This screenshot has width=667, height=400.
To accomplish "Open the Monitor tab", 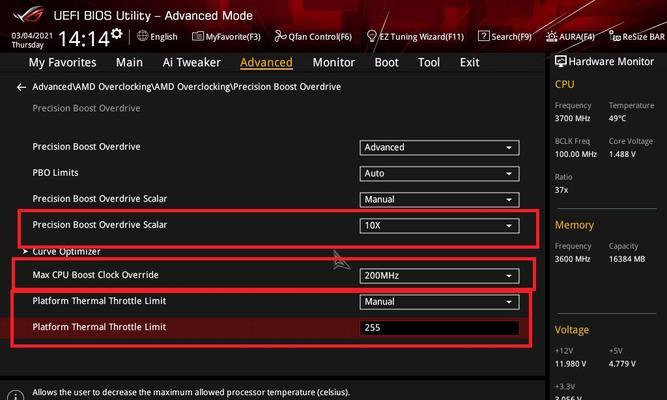I will pyautogui.click(x=334, y=63).
